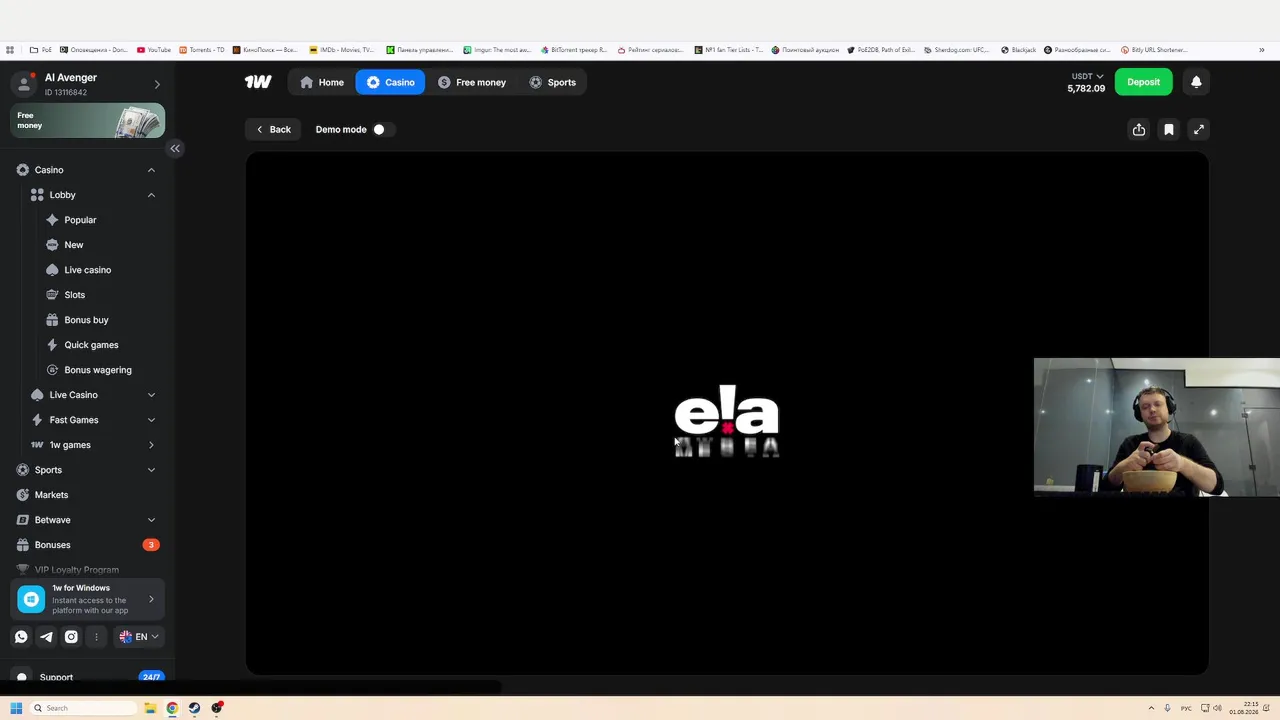This screenshot has width=1280, height=720.
Task: Open the taskbar clock and date
Action: pyautogui.click(x=1244, y=708)
